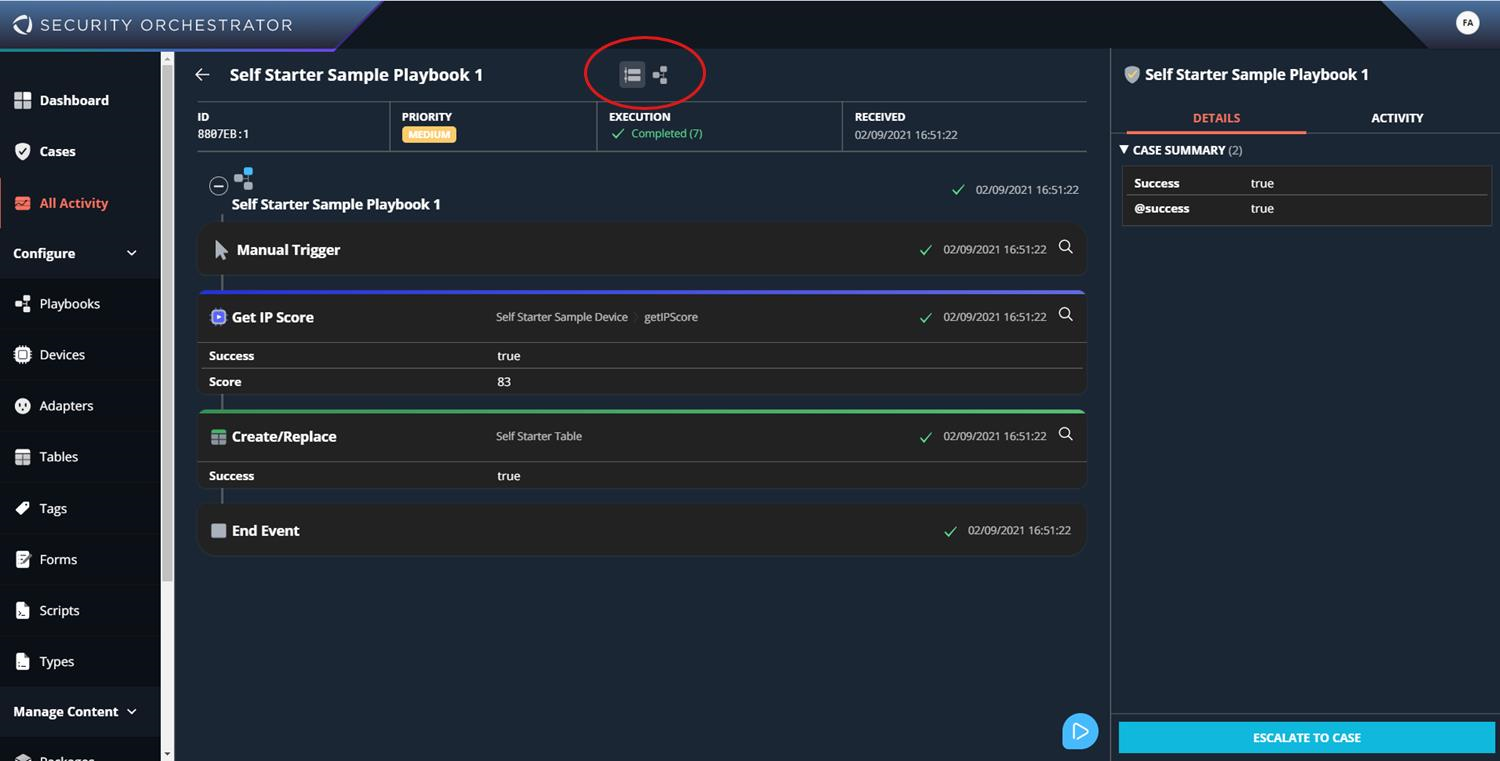The width and height of the screenshot is (1500, 761).
Task: Click the Cases shield icon
Action: pos(22,151)
